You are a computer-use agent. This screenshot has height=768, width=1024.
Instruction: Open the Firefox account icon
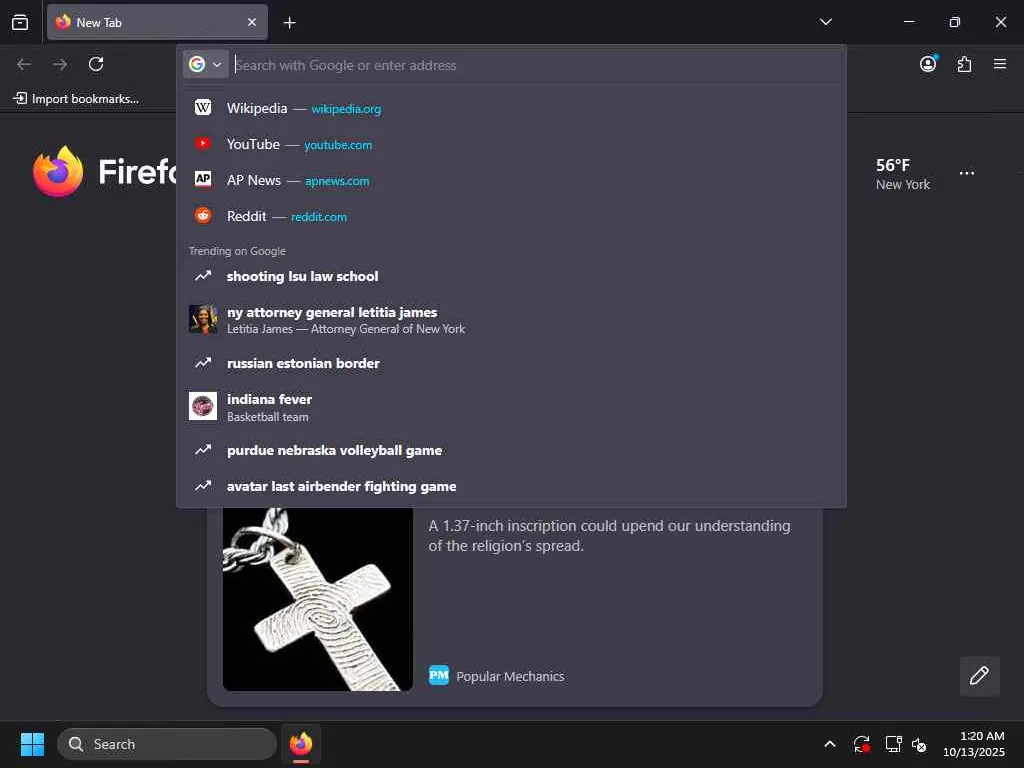point(928,64)
